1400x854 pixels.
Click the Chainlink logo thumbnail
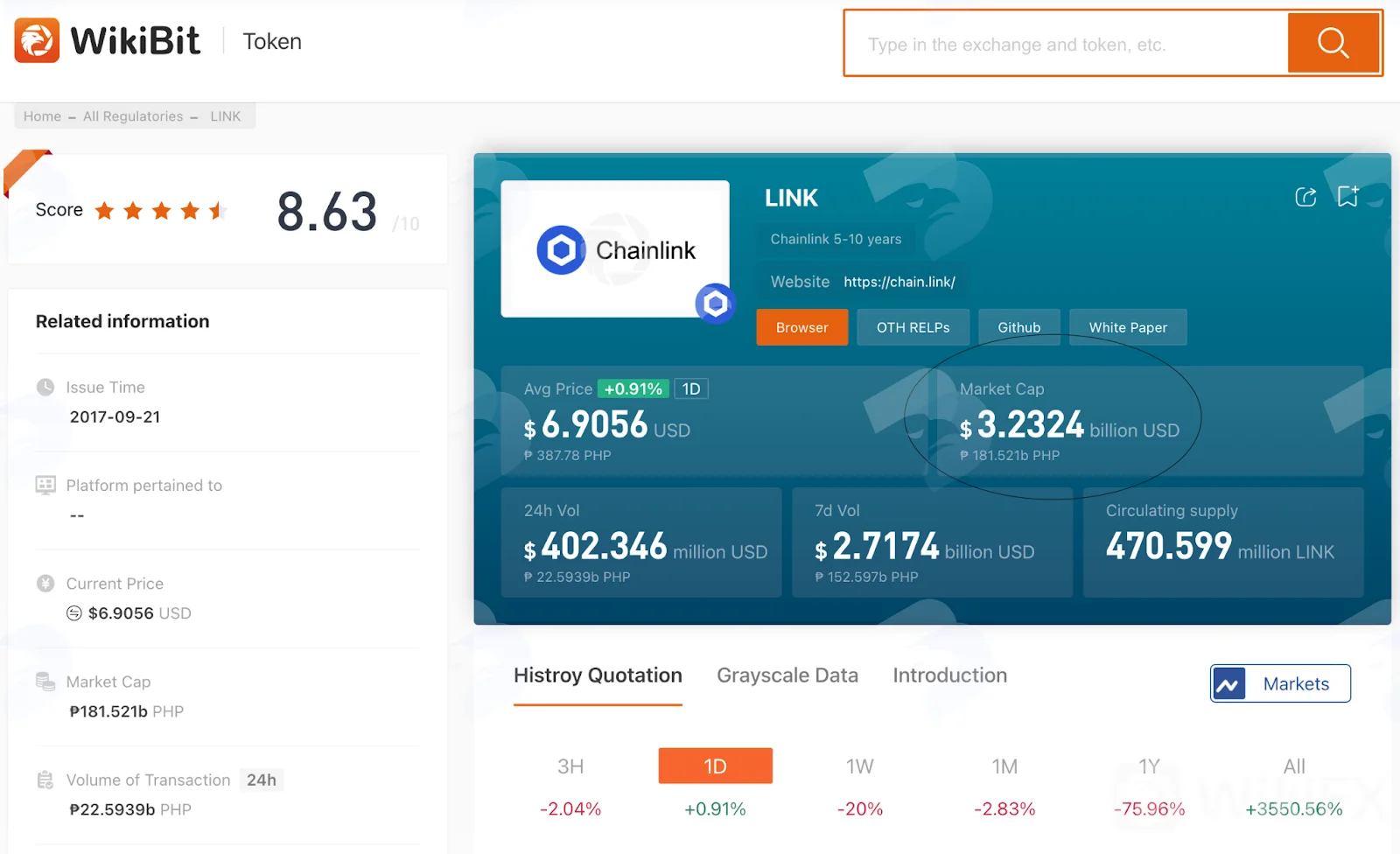coord(615,249)
